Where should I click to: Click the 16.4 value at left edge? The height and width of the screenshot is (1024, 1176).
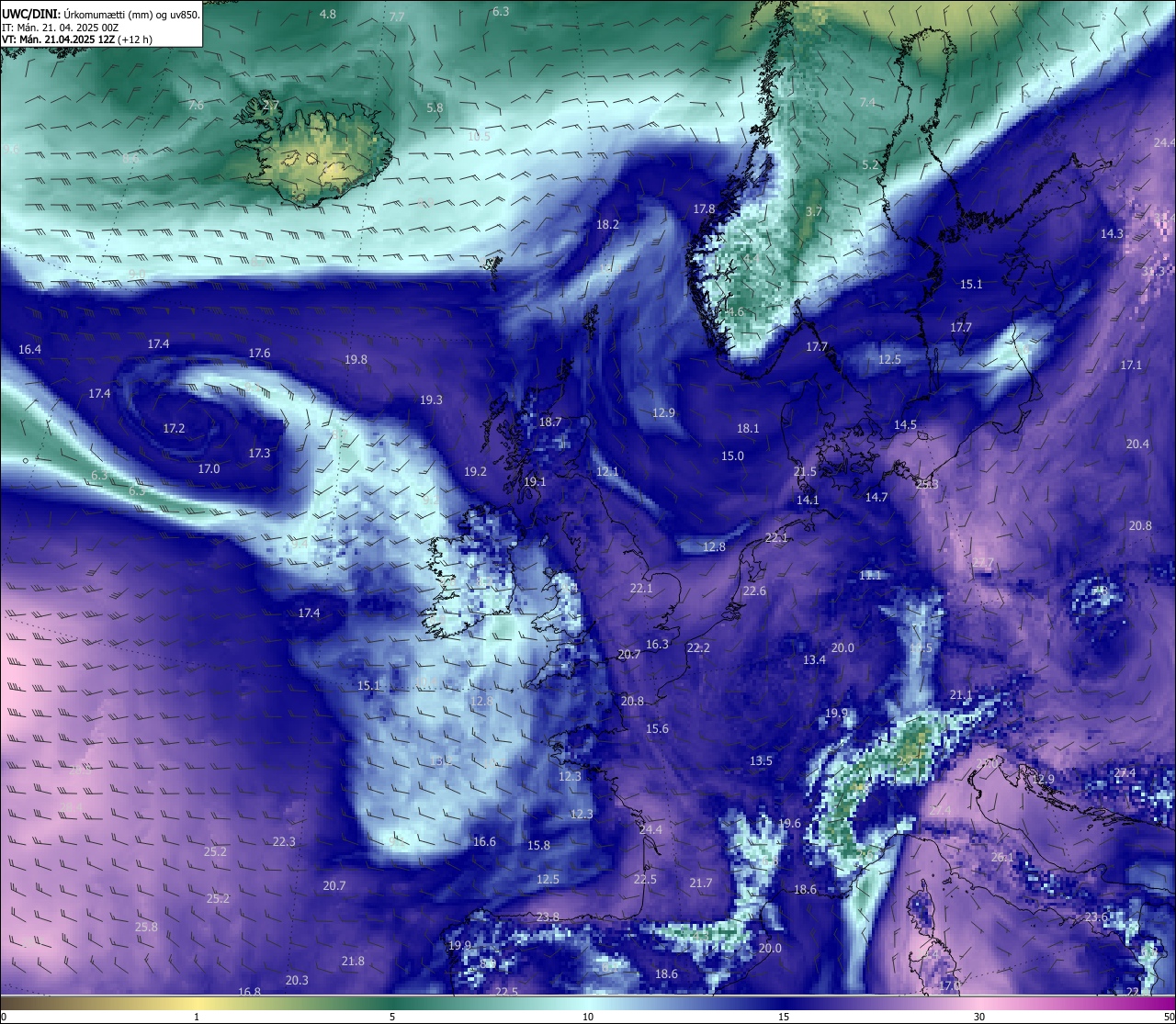click(x=29, y=349)
